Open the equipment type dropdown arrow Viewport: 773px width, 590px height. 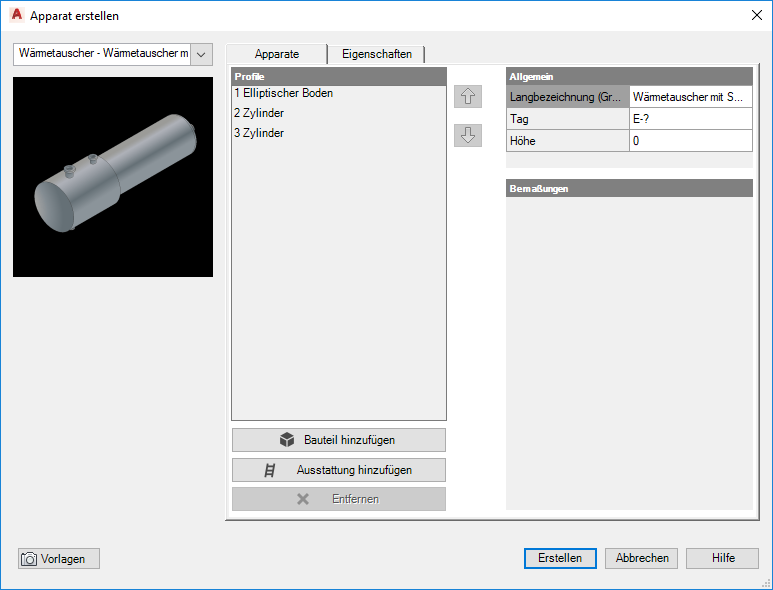[x=201, y=54]
